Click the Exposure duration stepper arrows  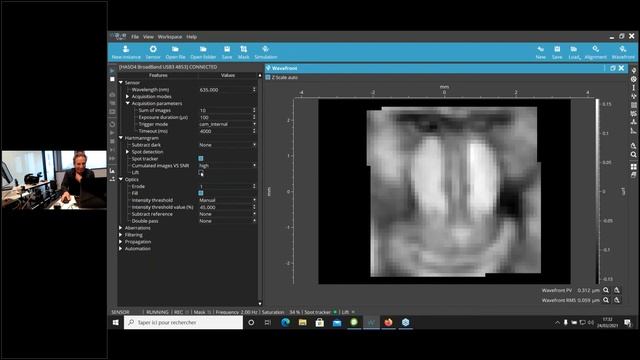[x=254, y=117]
